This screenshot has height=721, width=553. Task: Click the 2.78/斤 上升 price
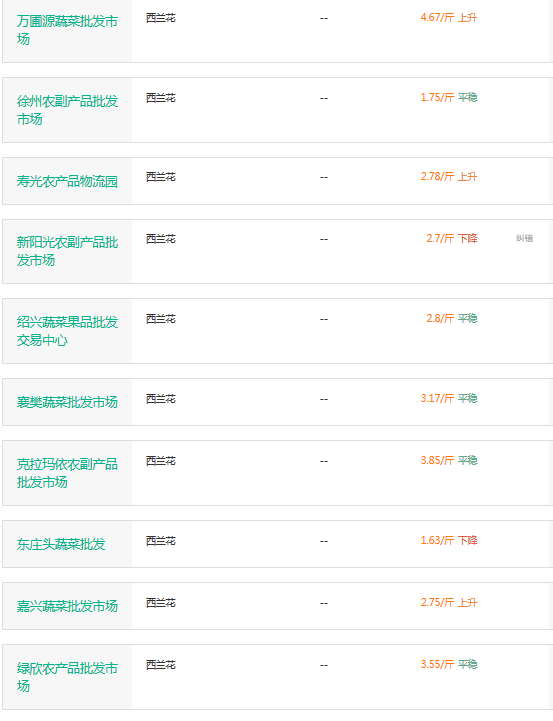[x=449, y=177]
